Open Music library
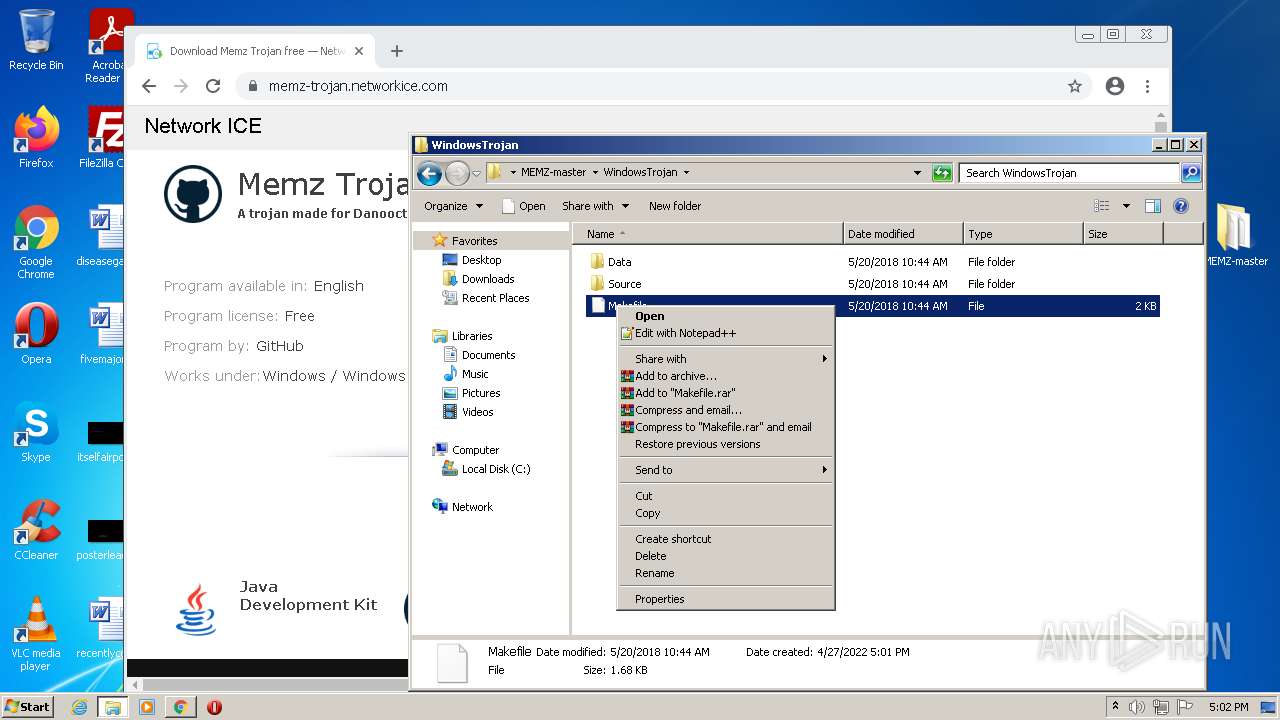 click(475, 374)
